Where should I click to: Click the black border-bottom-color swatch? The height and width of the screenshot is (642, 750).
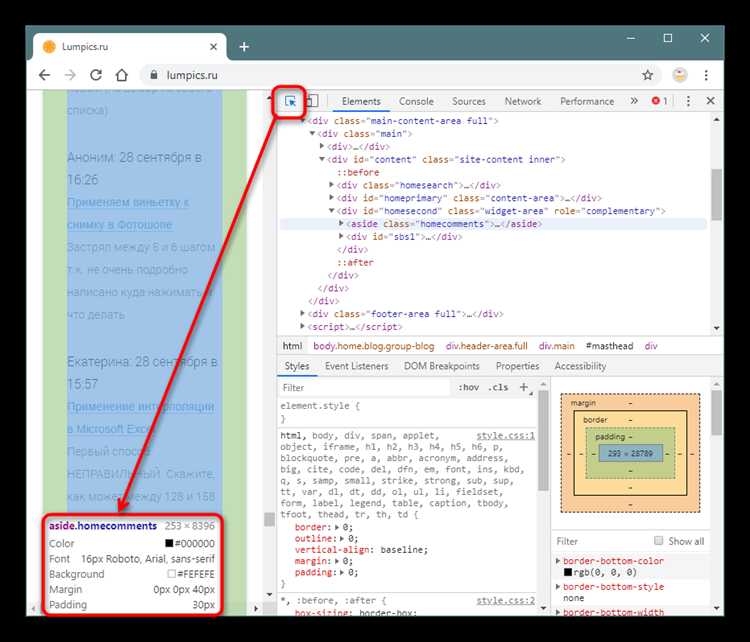(x=567, y=573)
